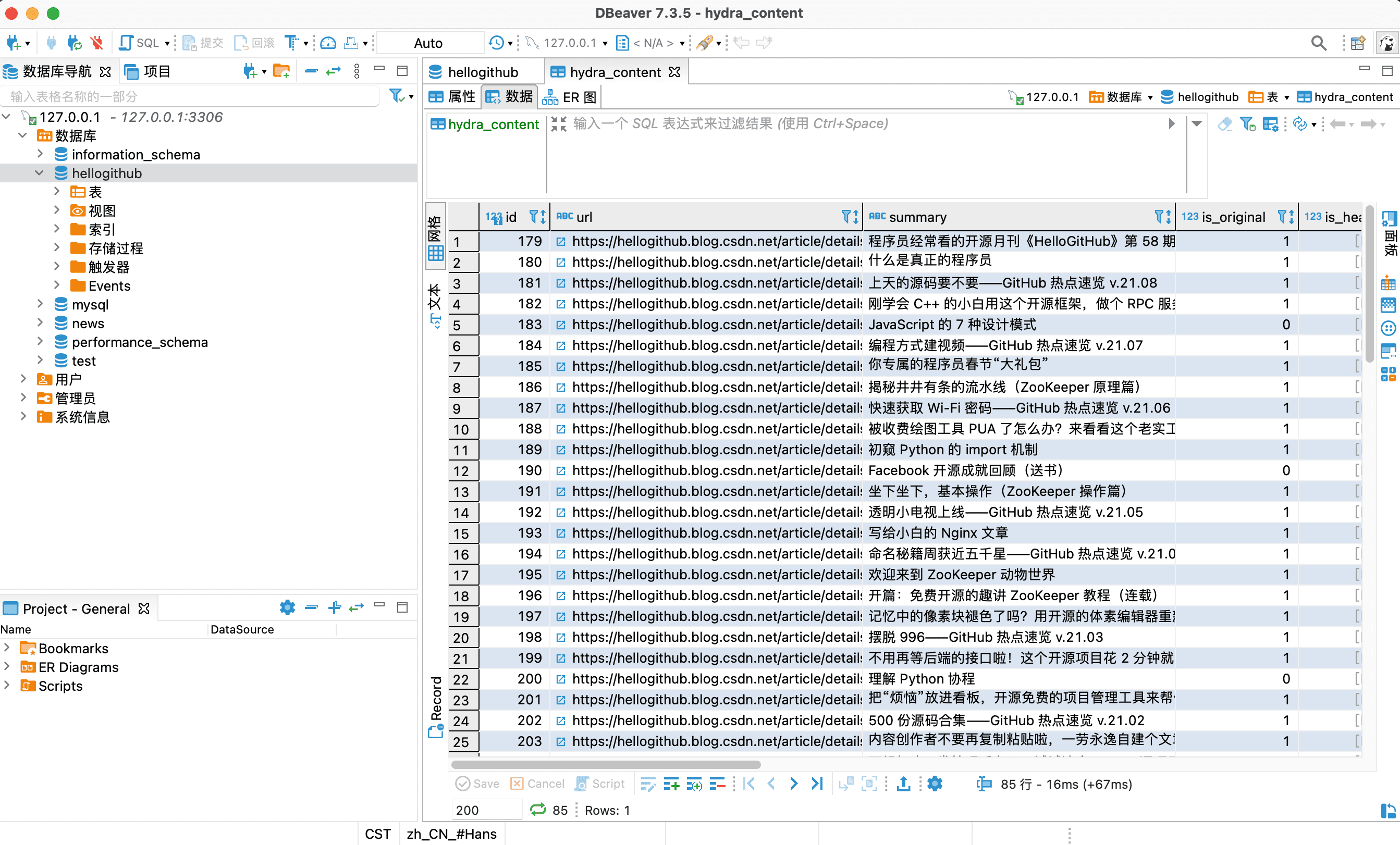Go to last page of results

coord(817,784)
